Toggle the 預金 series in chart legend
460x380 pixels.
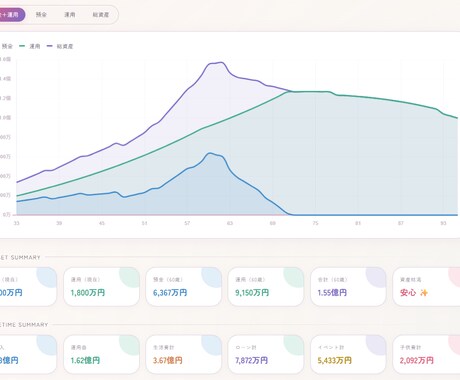click(x=6, y=46)
